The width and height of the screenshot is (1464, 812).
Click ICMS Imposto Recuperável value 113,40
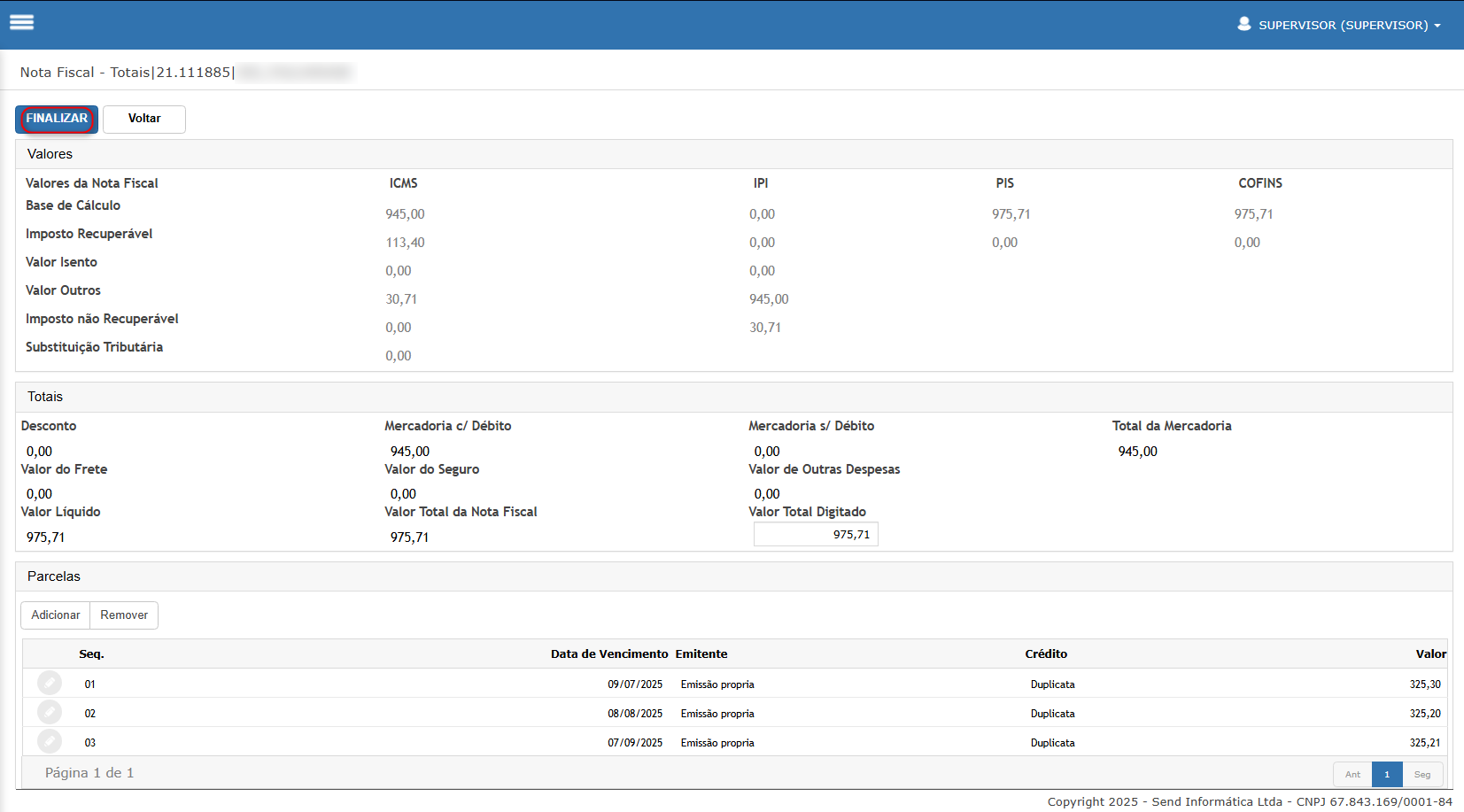tap(405, 243)
